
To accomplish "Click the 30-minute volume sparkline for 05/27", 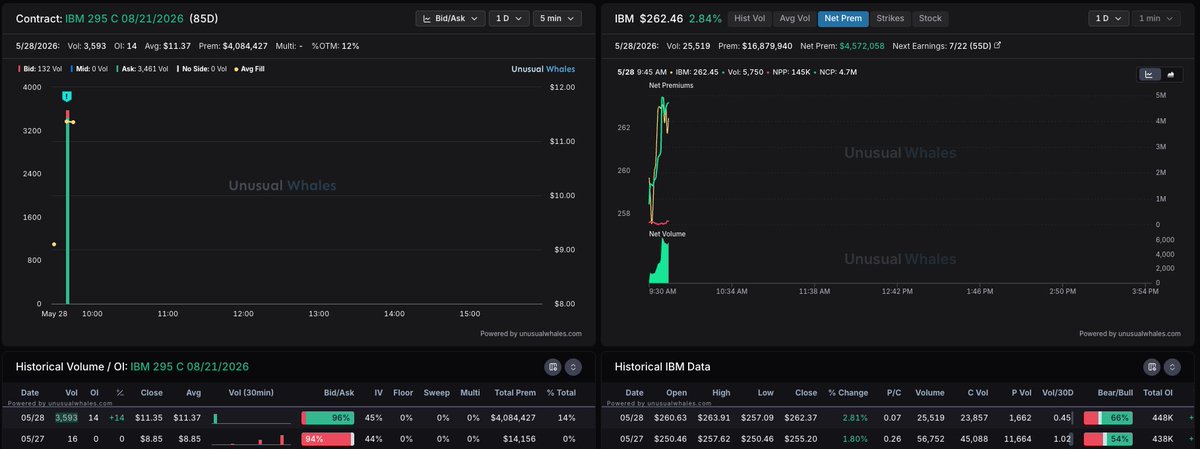I will pos(252,439).
